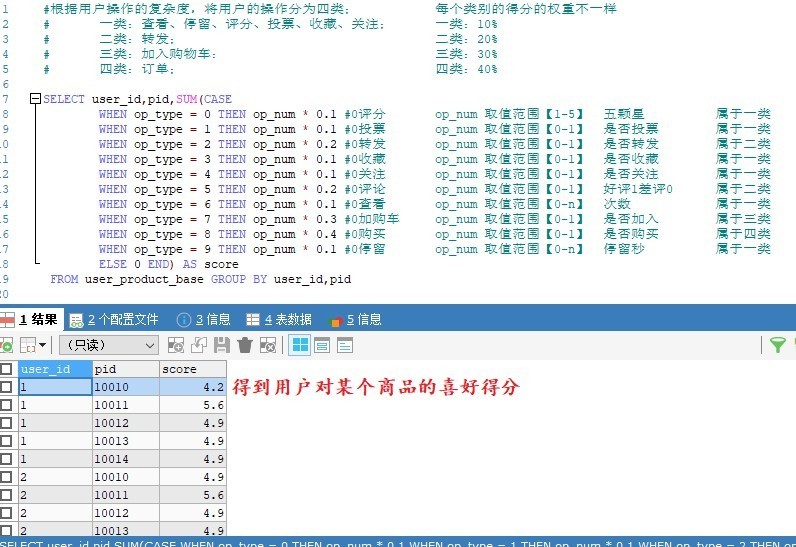The width and height of the screenshot is (796, 547).
Task: Switch to form view icon
Action: [x=322, y=345]
